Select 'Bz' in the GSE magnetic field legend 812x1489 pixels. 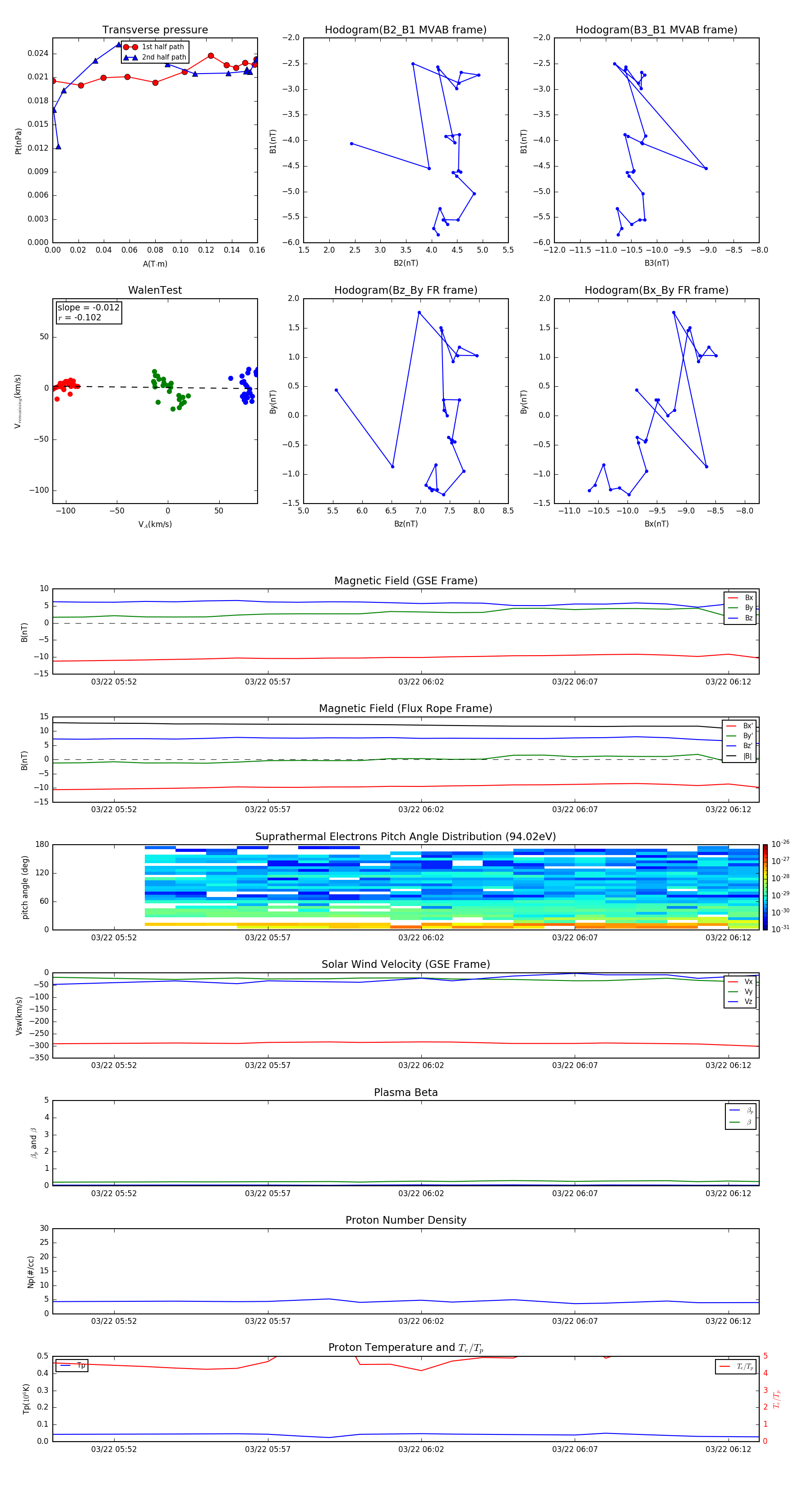pos(740,618)
